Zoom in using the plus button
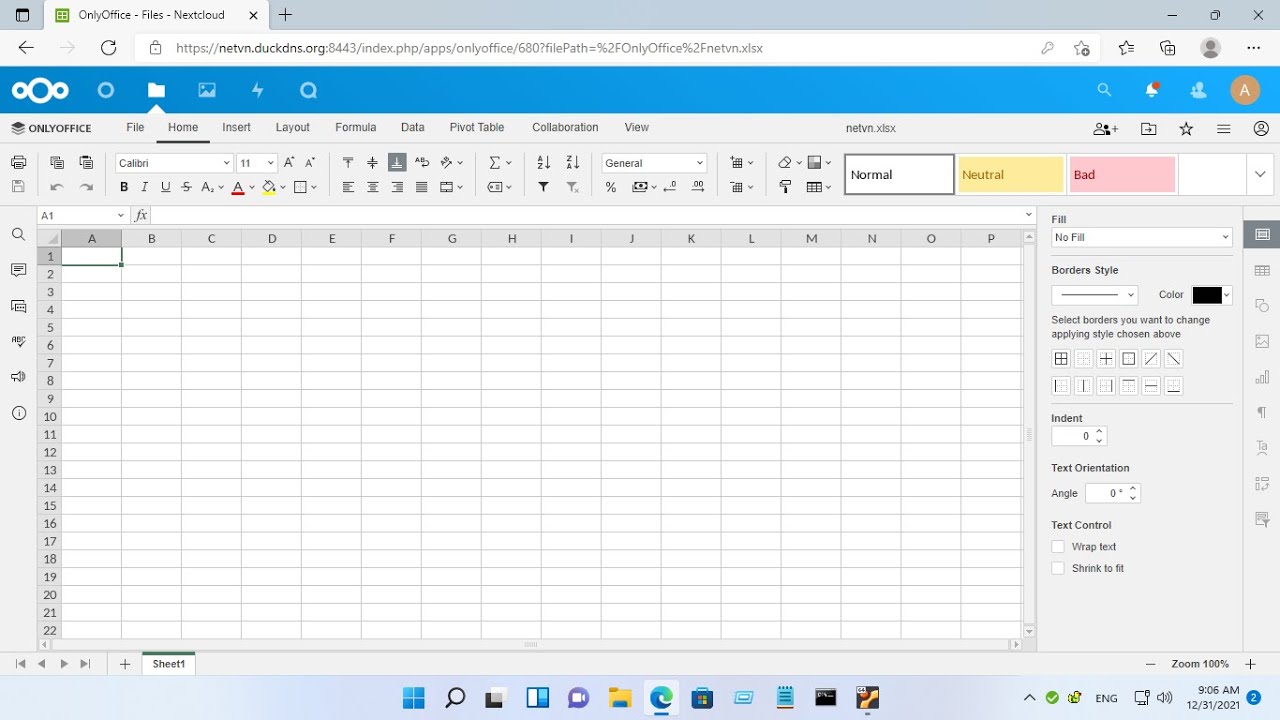Viewport: 1280px width, 720px height. 1250,664
